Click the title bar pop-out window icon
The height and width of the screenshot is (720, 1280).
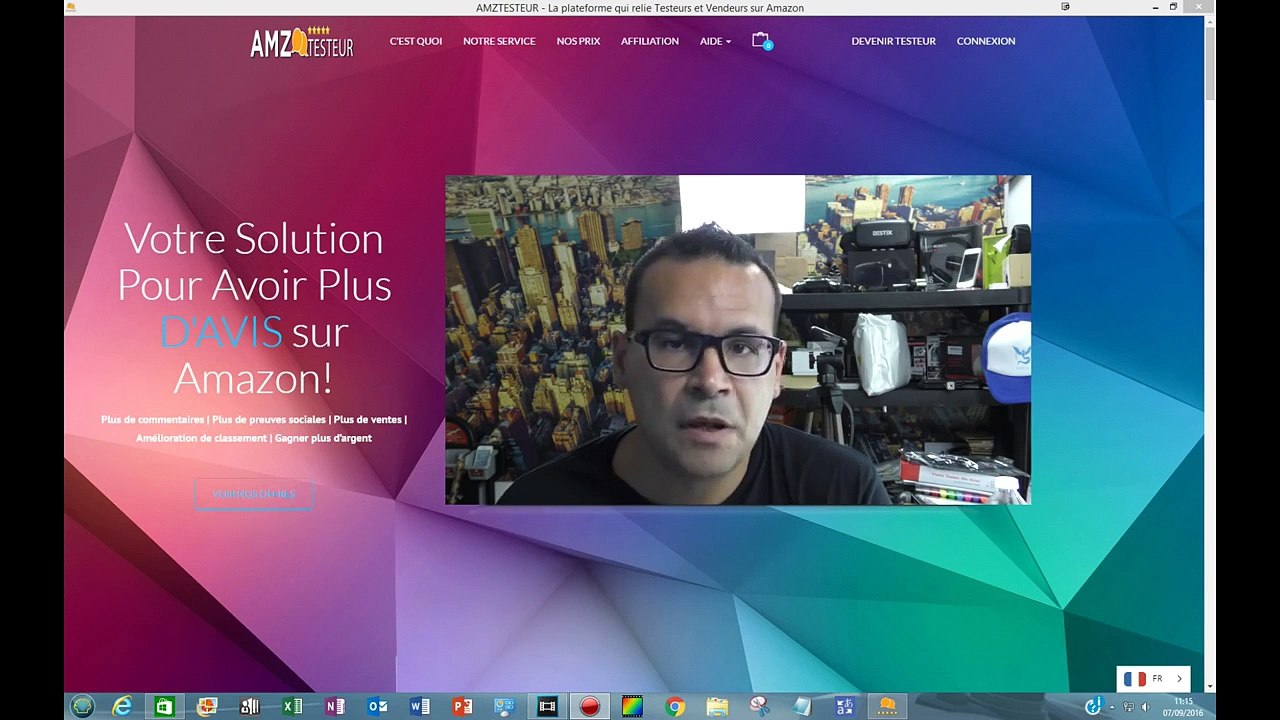tap(1065, 7)
